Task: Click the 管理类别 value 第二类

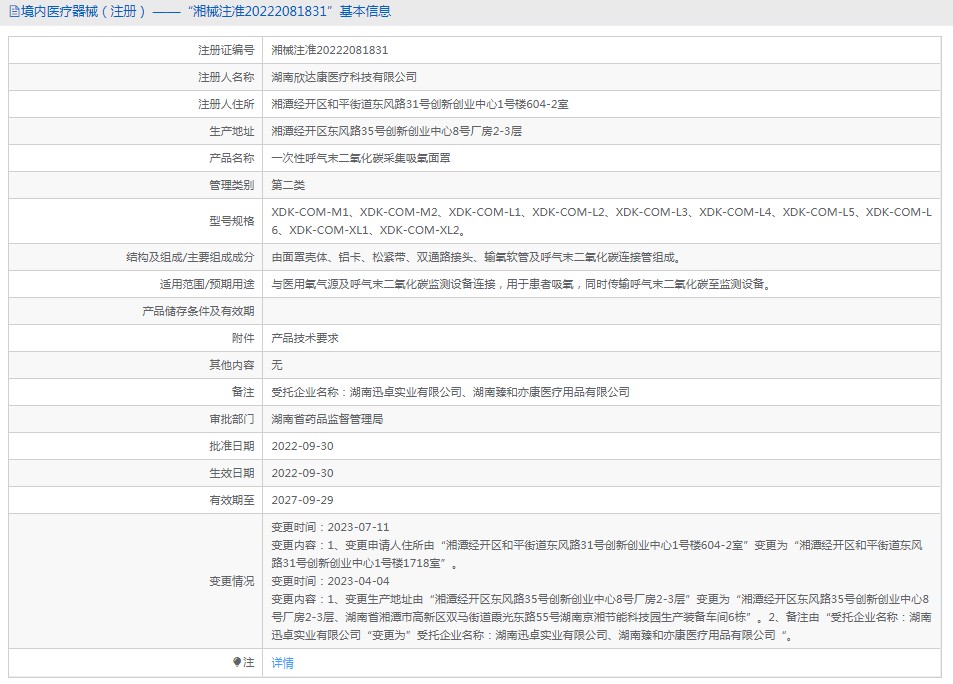Action: point(288,185)
